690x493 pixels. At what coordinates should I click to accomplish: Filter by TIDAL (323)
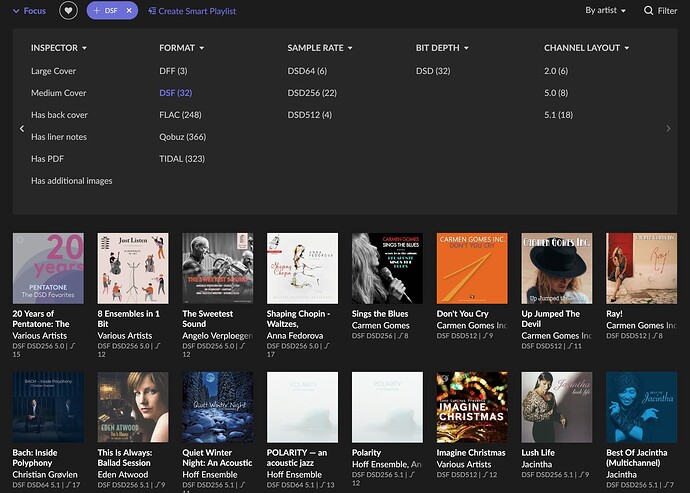click(182, 159)
